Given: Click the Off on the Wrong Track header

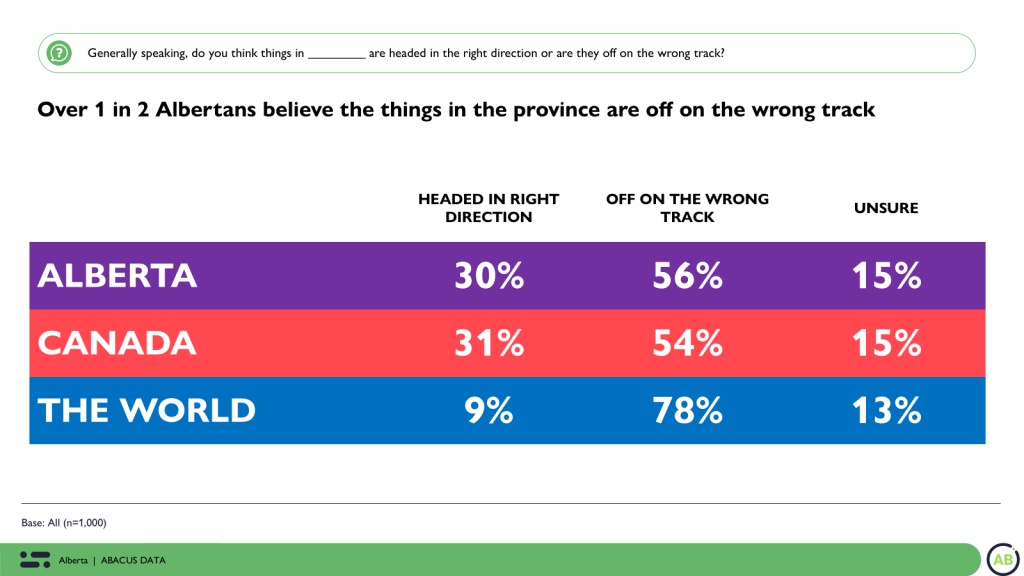Looking at the screenshot, I should point(687,208).
